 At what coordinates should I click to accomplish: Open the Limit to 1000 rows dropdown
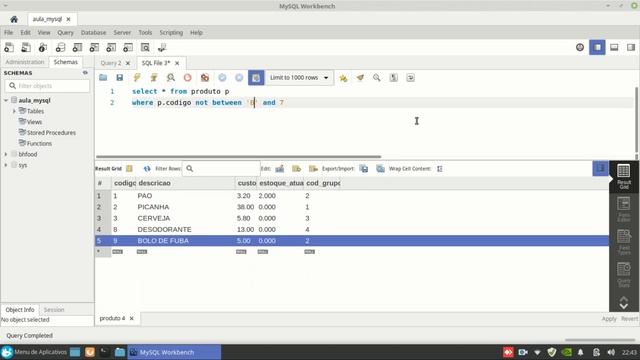(299, 78)
